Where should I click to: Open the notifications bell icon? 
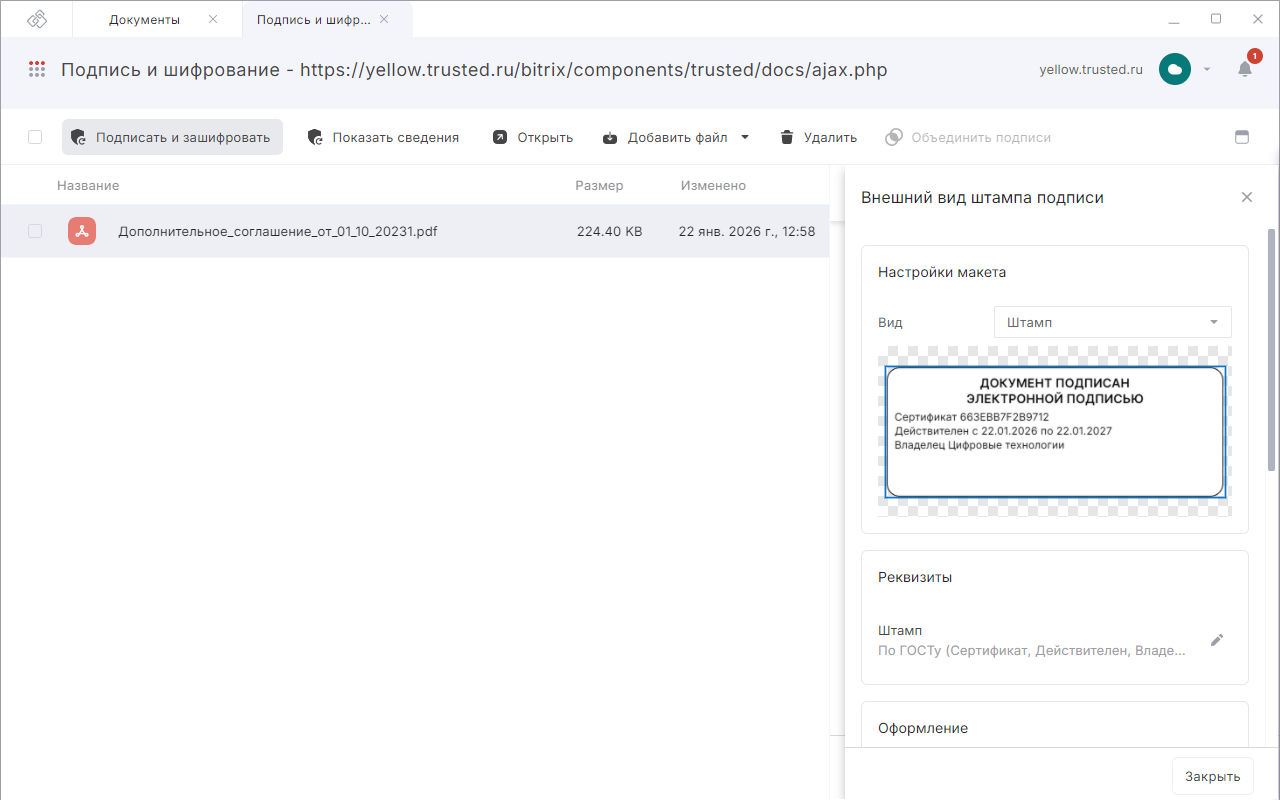coord(1244,69)
